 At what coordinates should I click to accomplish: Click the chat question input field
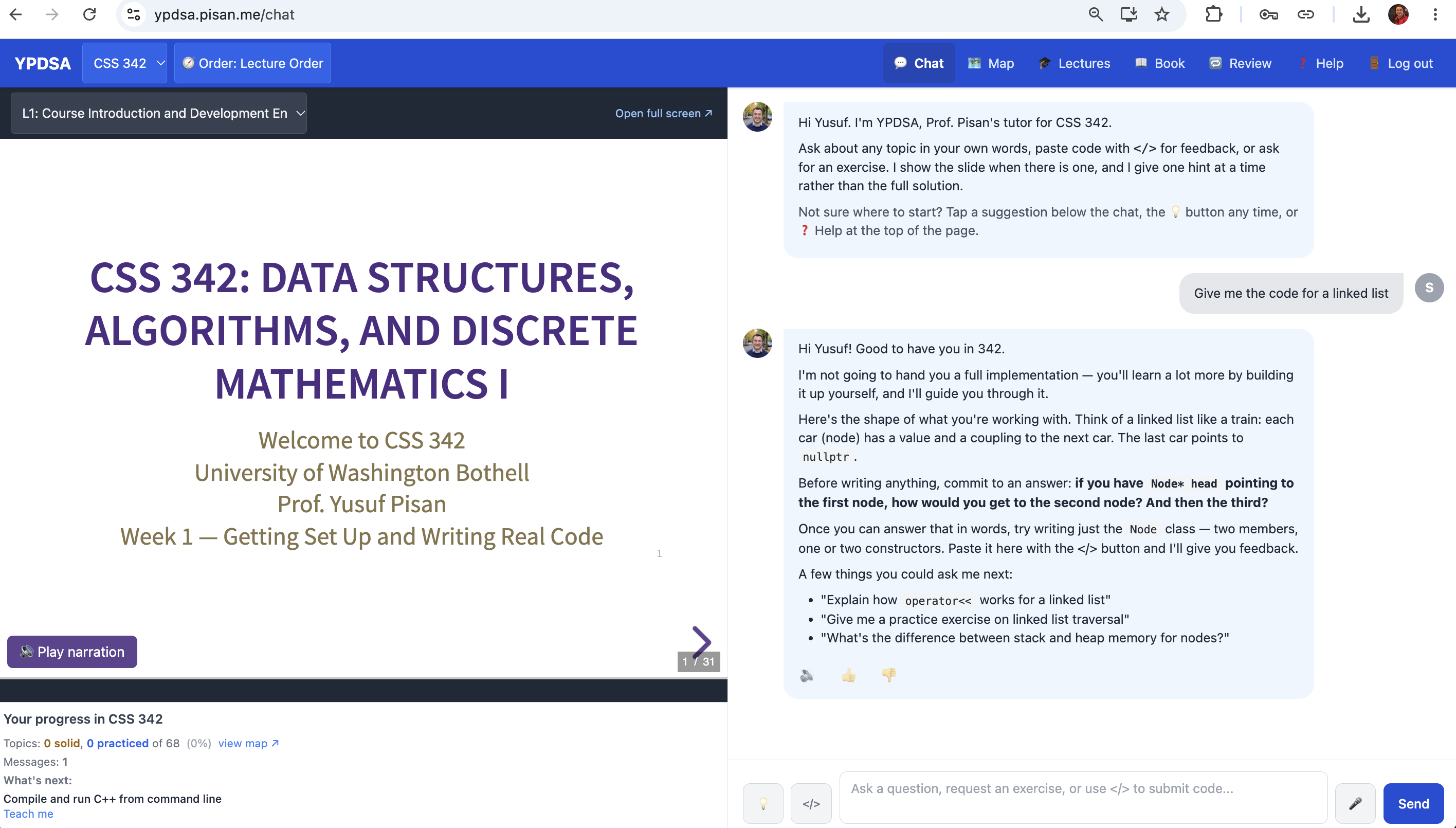[x=1083, y=797]
